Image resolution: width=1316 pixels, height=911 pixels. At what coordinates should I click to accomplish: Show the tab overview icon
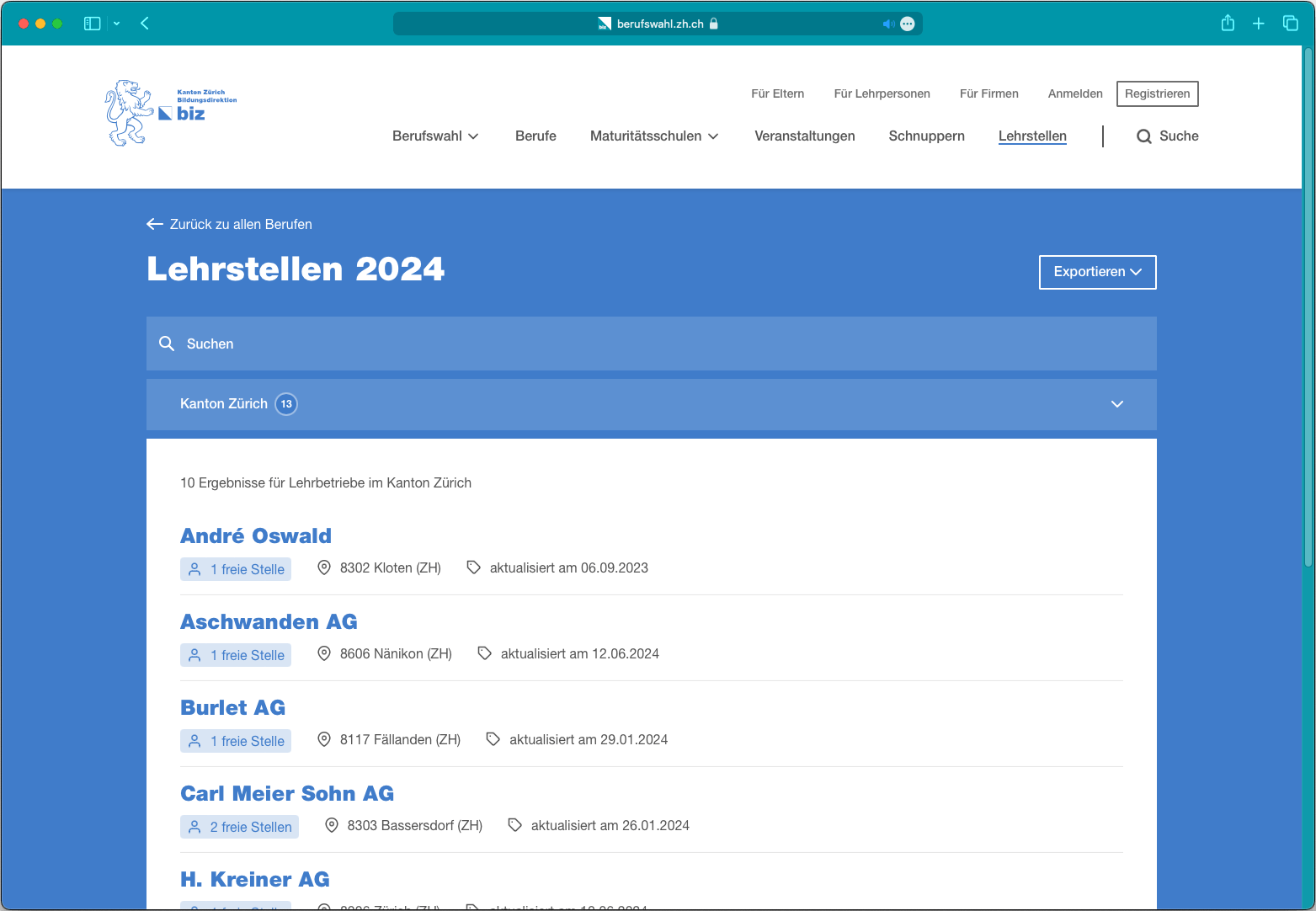click(x=1290, y=24)
